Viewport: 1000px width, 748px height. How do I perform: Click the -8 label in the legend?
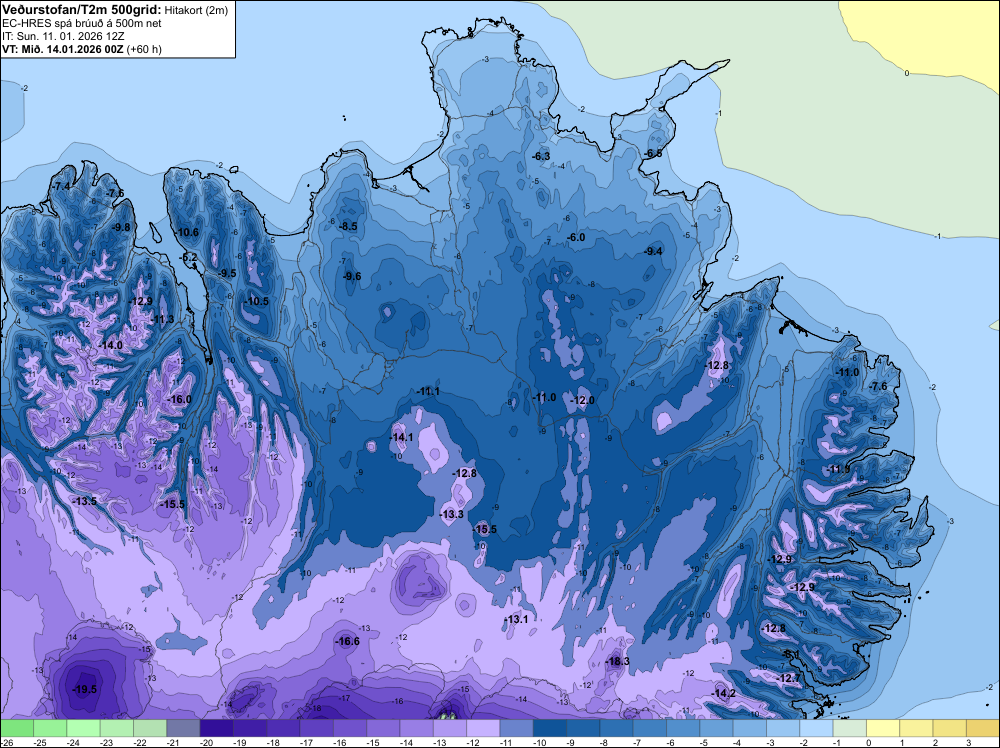click(605, 743)
